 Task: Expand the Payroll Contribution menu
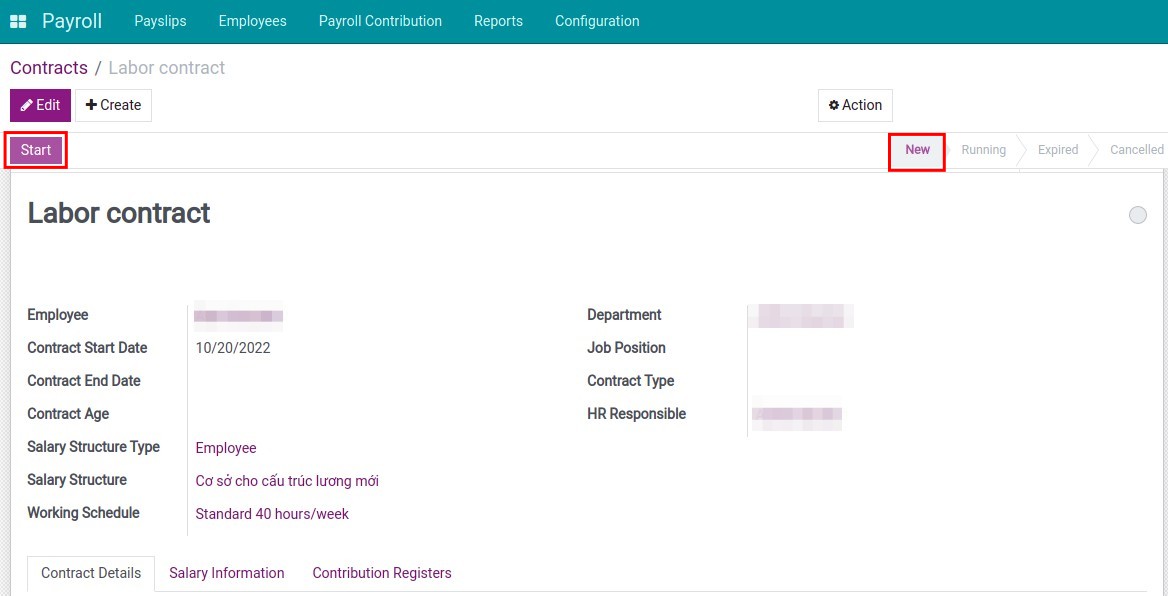pos(380,21)
